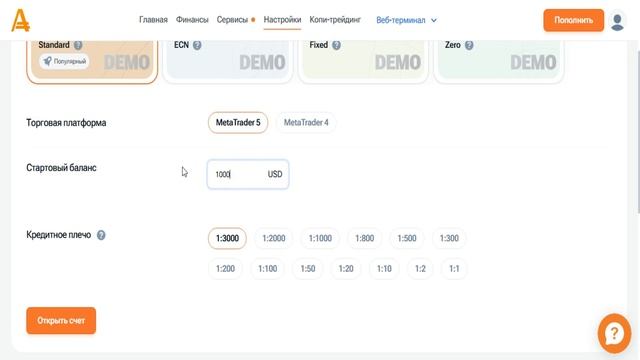Image resolution: width=640 pixels, height=360 pixels.
Task: Click help icon next to ECN
Action: click(x=197, y=45)
